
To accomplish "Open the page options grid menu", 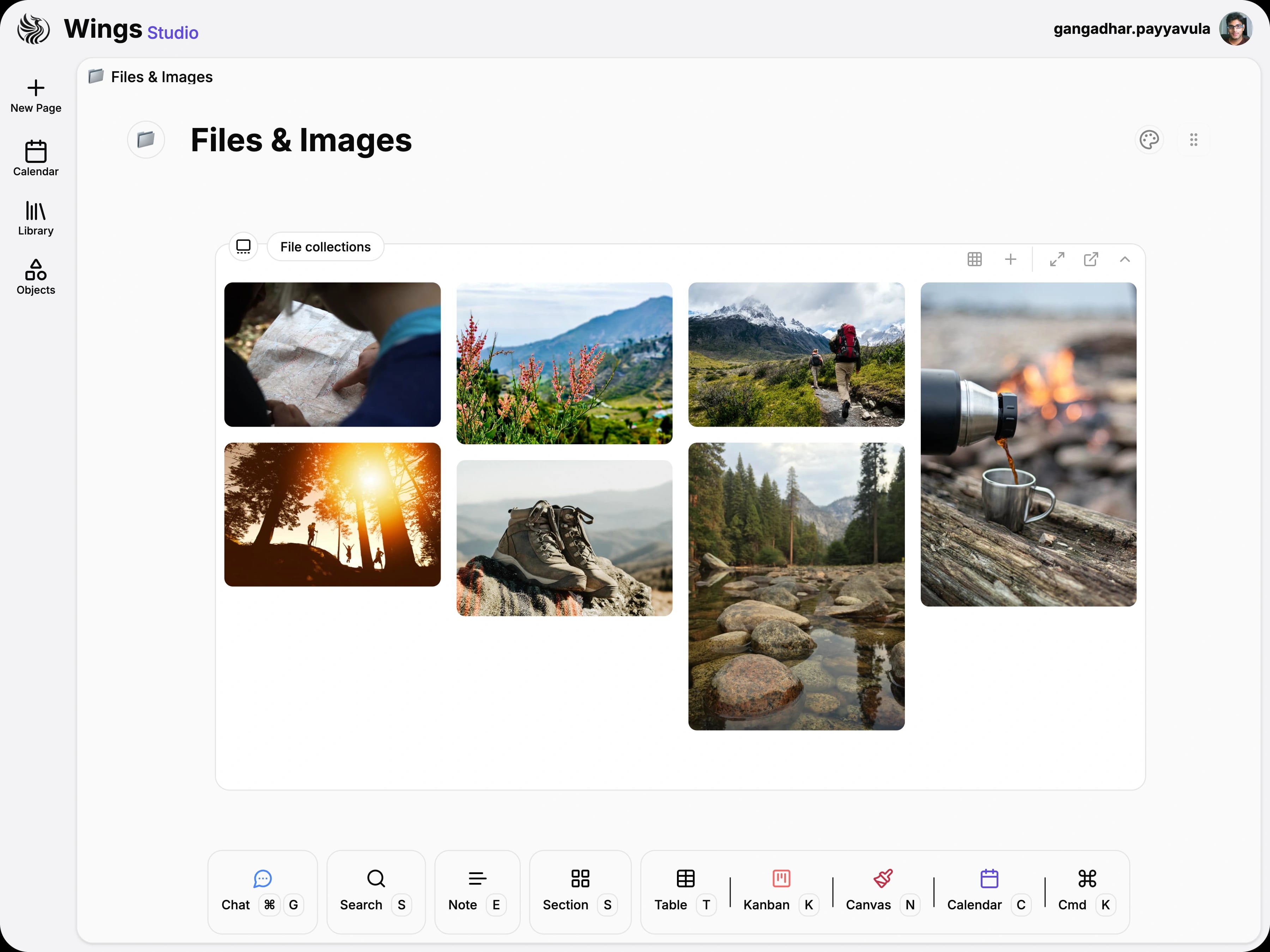I will (1194, 139).
